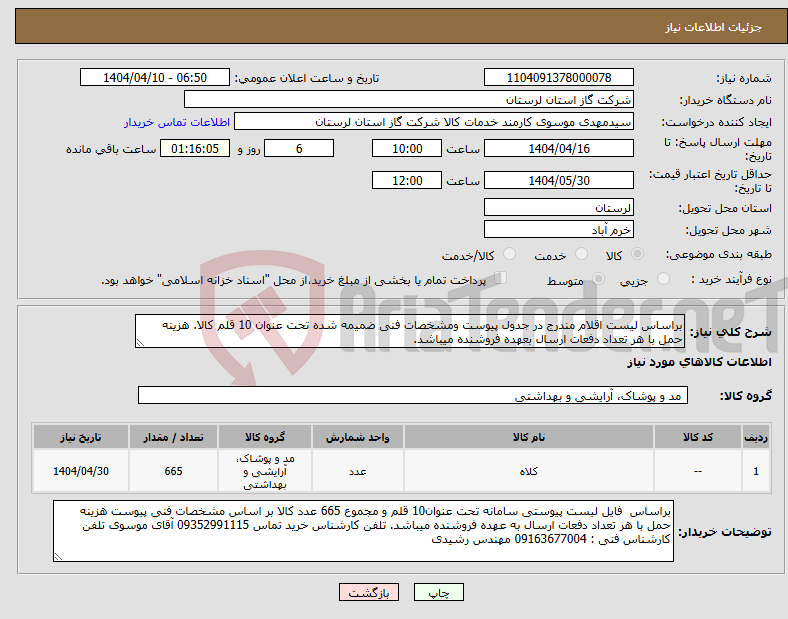
Task: Click the item name cell کلاه
Action: [529, 471]
